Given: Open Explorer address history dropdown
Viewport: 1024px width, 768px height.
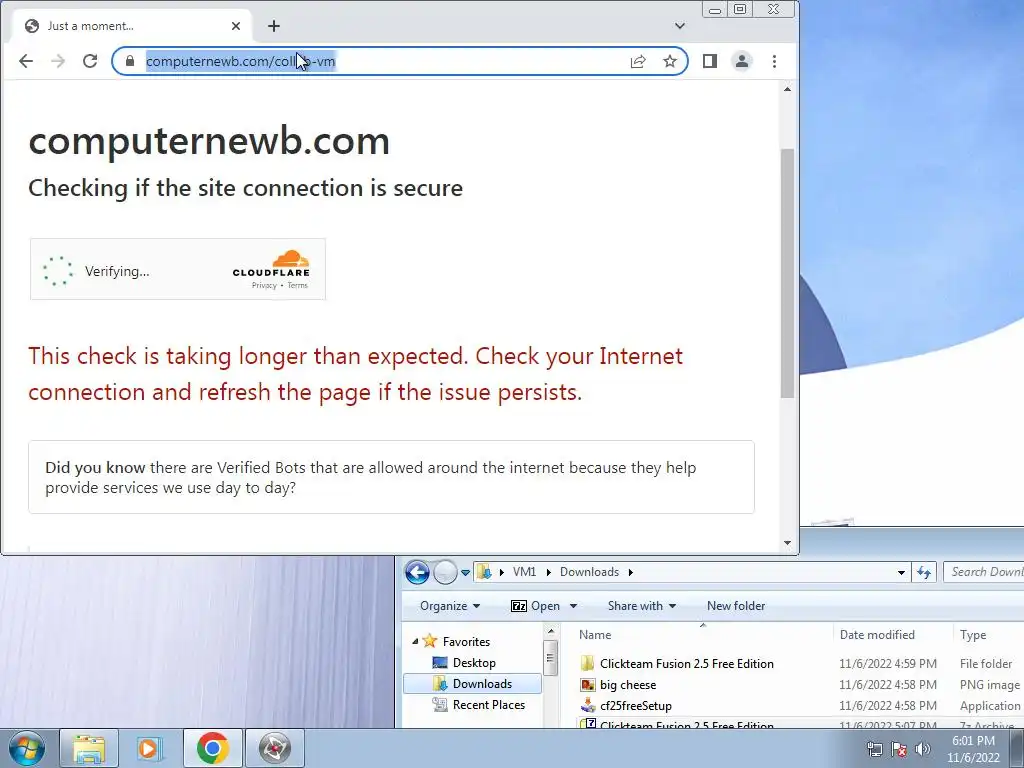Looking at the screenshot, I should click(901, 573).
